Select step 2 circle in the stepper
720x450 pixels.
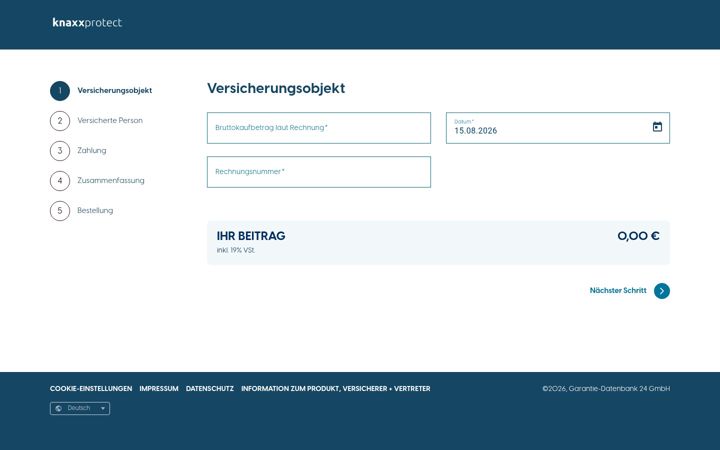tap(60, 121)
